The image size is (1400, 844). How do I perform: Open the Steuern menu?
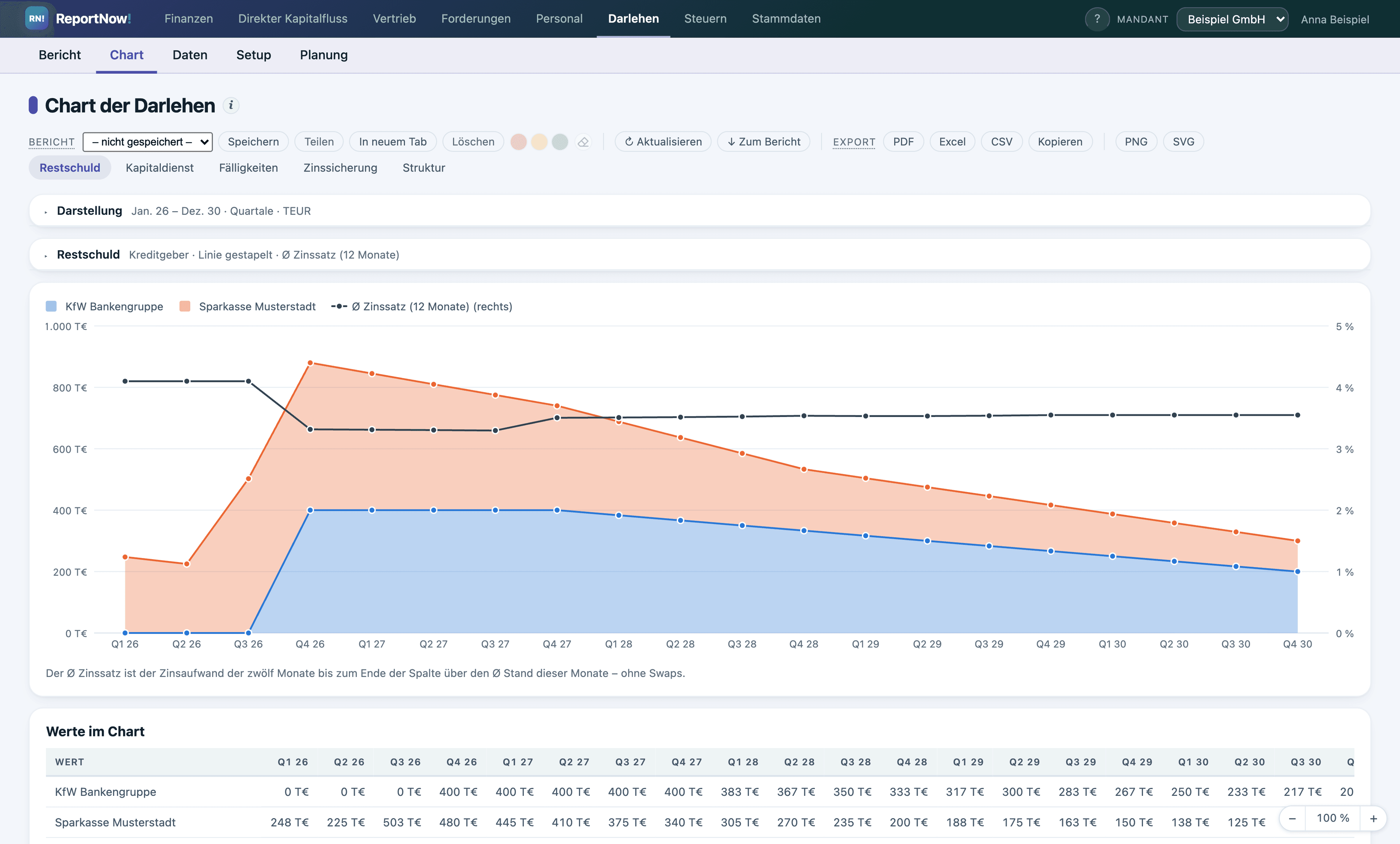[705, 19]
